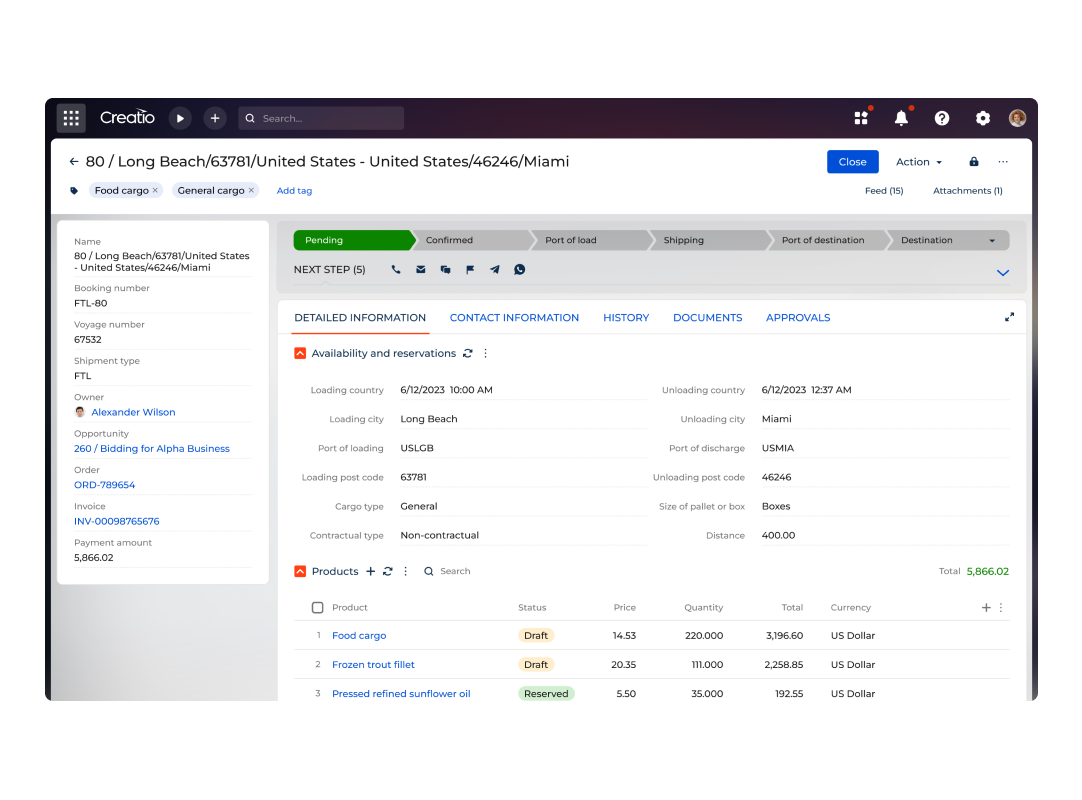
Task: Tick the select-all checkbox in Products header
Action: 318,607
